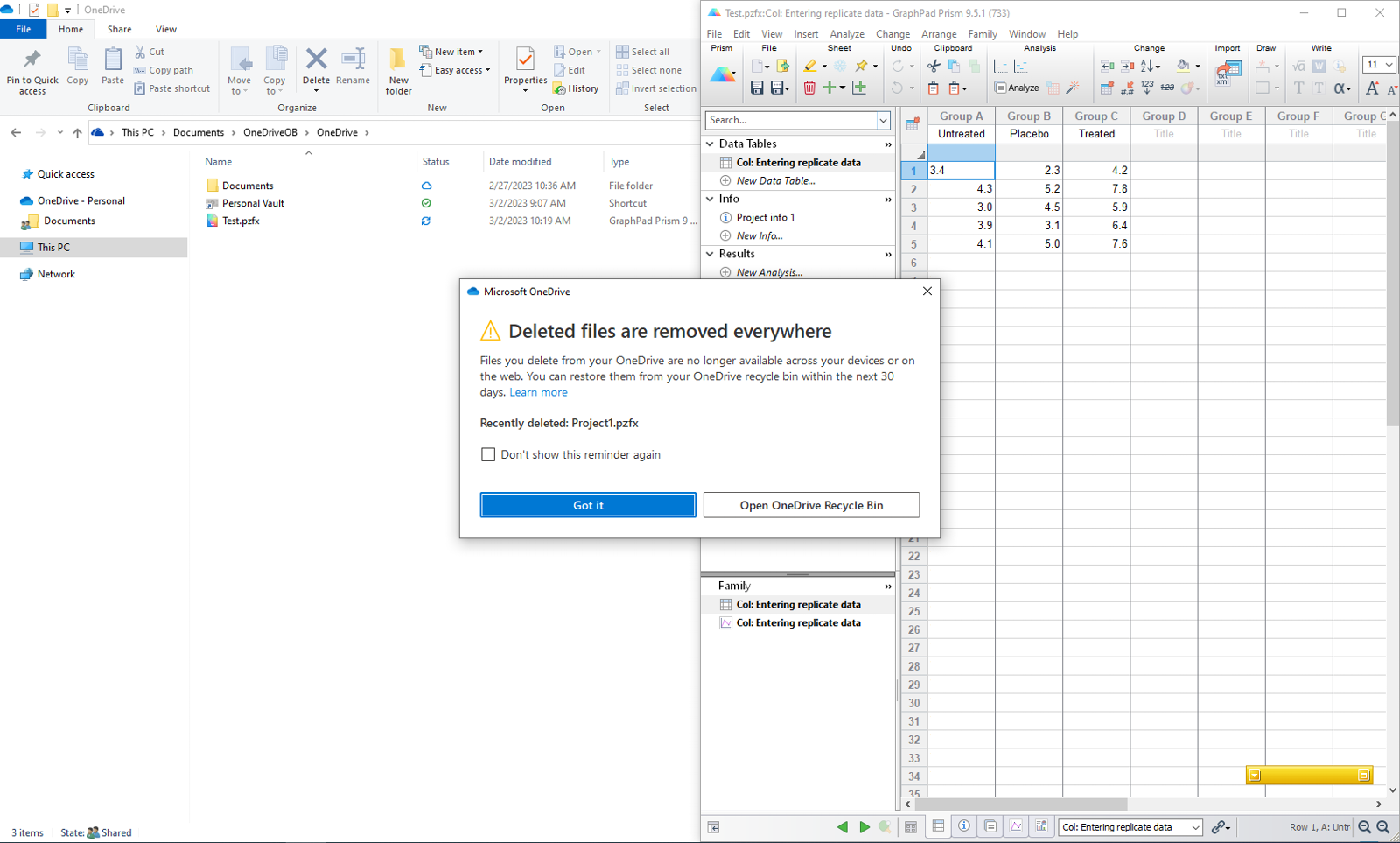Image resolution: width=1400 pixels, height=843 pixels.
Task: Click the New folder icon in Explorer
Action: click(398, 60)
